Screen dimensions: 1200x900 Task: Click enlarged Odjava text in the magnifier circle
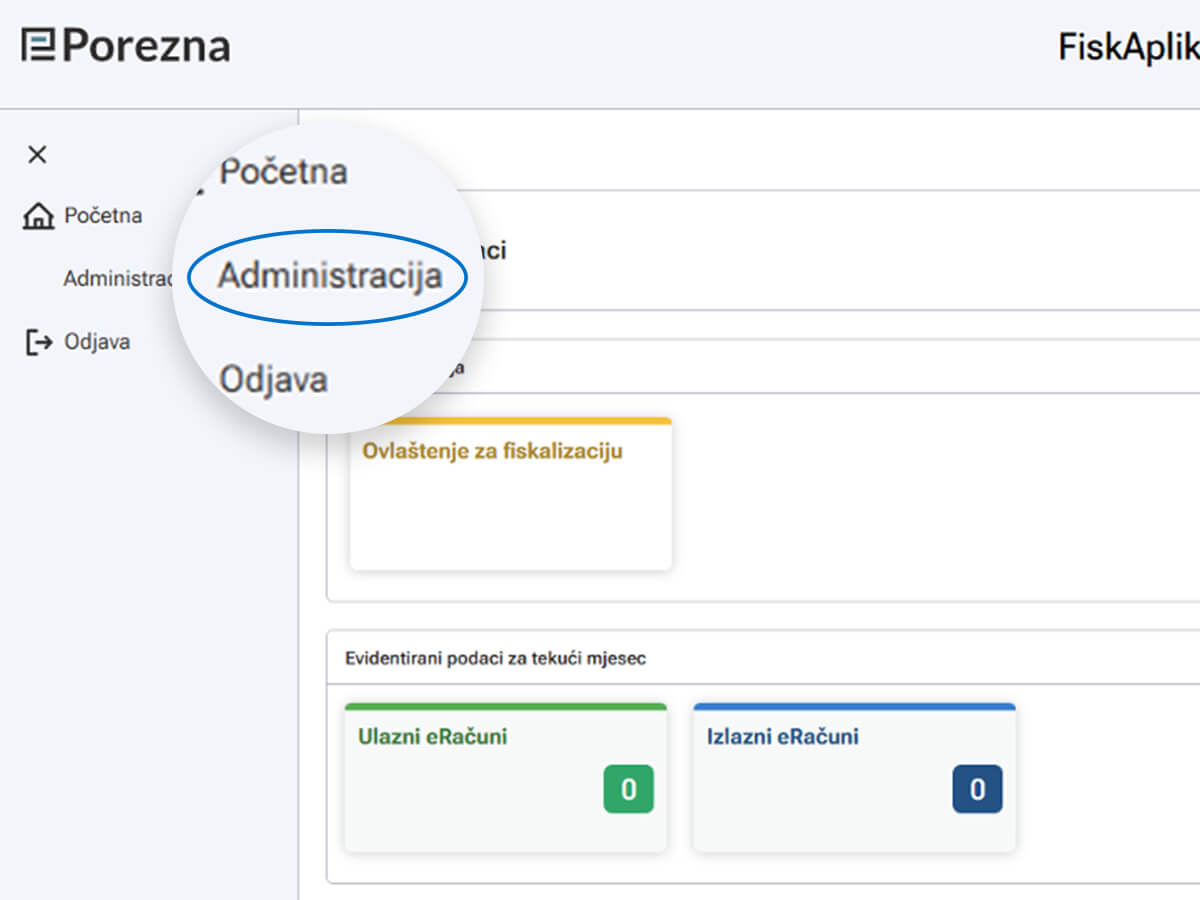point(273,380)
